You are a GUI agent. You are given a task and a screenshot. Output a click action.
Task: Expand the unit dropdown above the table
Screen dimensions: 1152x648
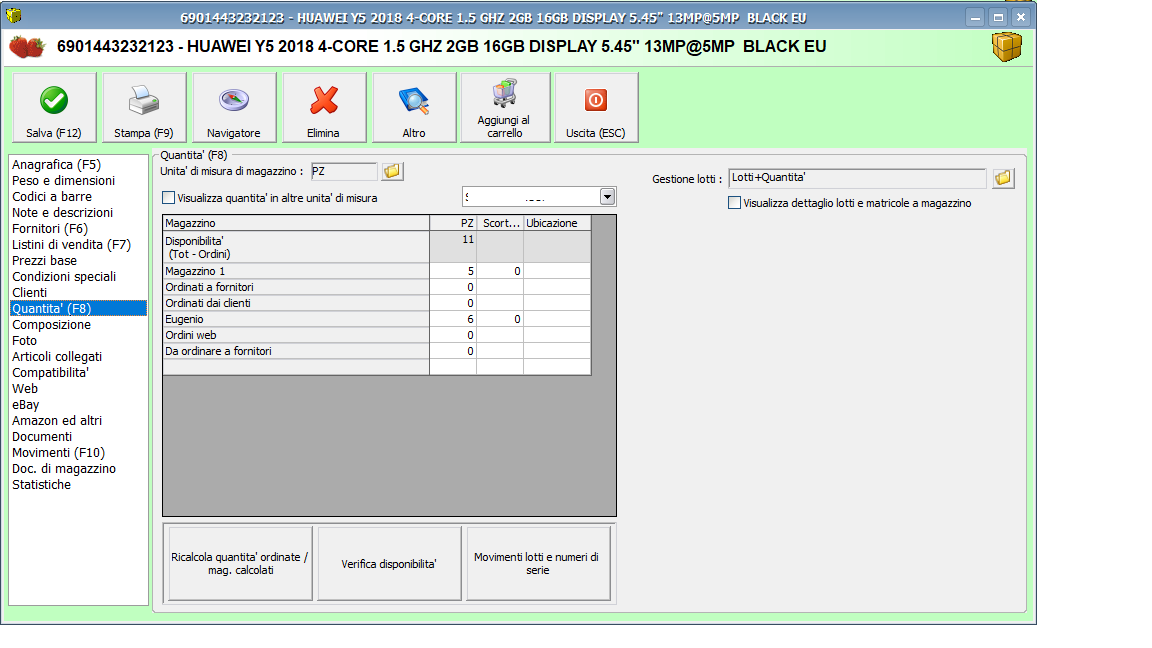coord(607,197)
